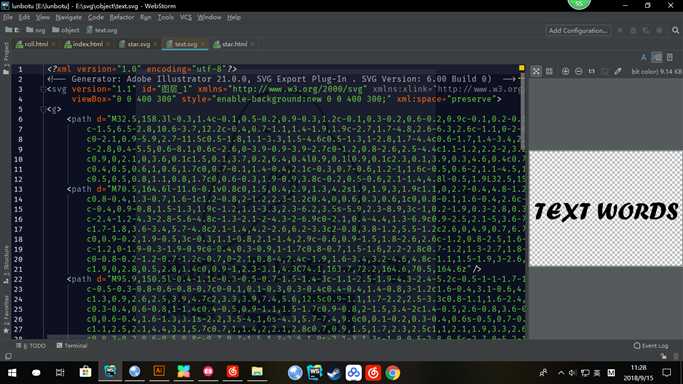Show editor and preview split view
Screen dimensions: 683x384
657,57
